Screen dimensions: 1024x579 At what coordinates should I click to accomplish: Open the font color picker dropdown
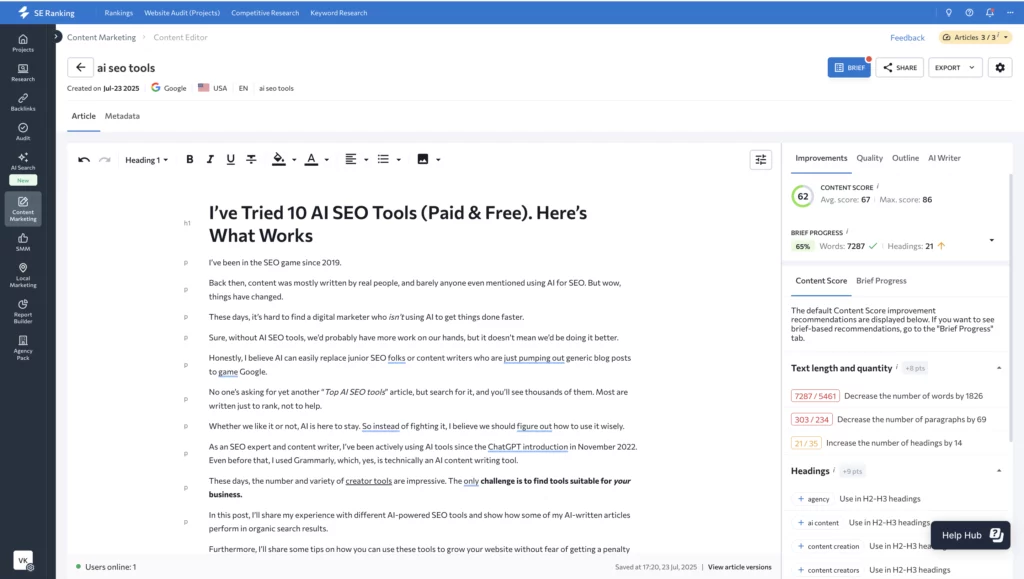pyautogui.click(x=323, y=159)
